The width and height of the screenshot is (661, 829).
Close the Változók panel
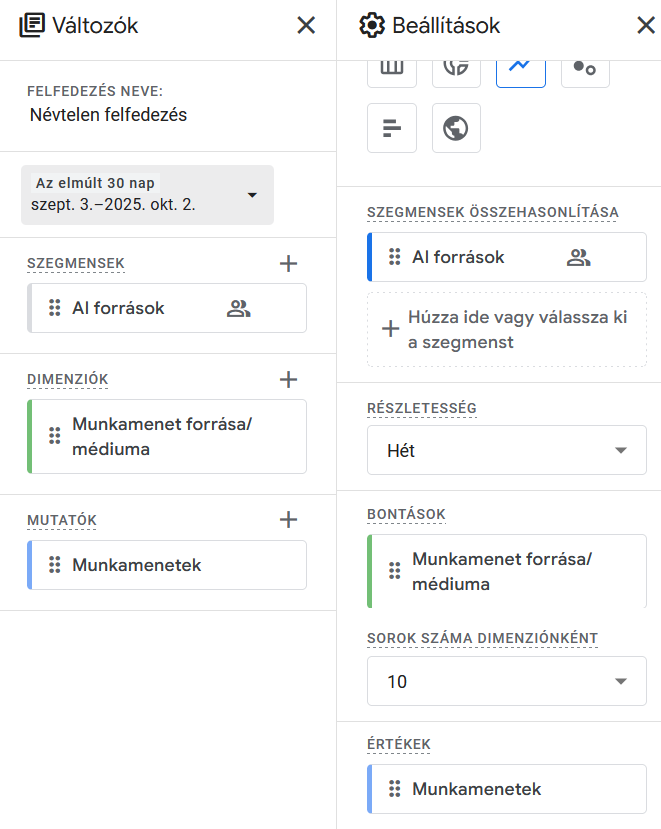pyautogui.click(x=306, y=26)
